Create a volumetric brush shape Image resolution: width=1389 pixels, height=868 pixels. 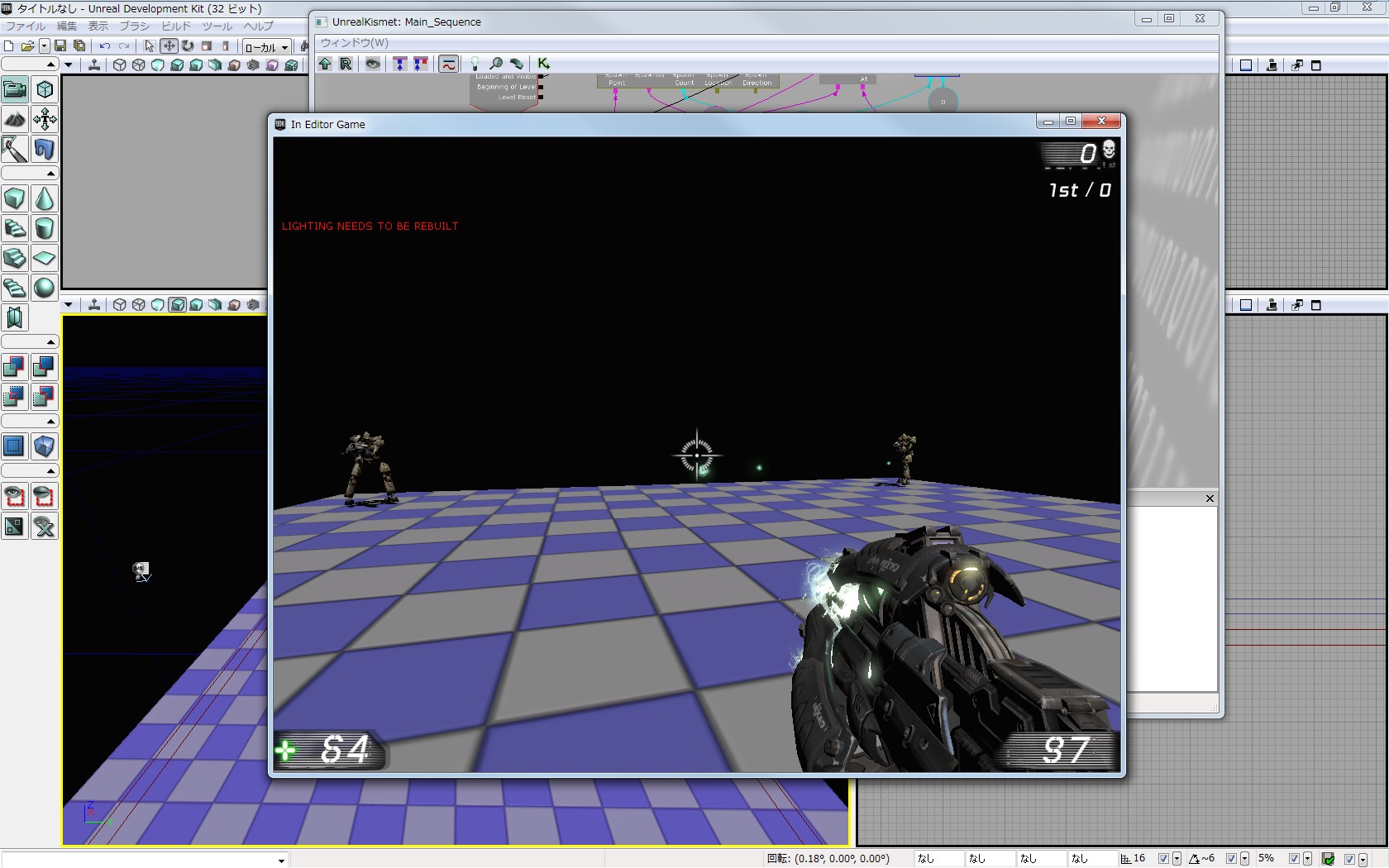[15, 317]
